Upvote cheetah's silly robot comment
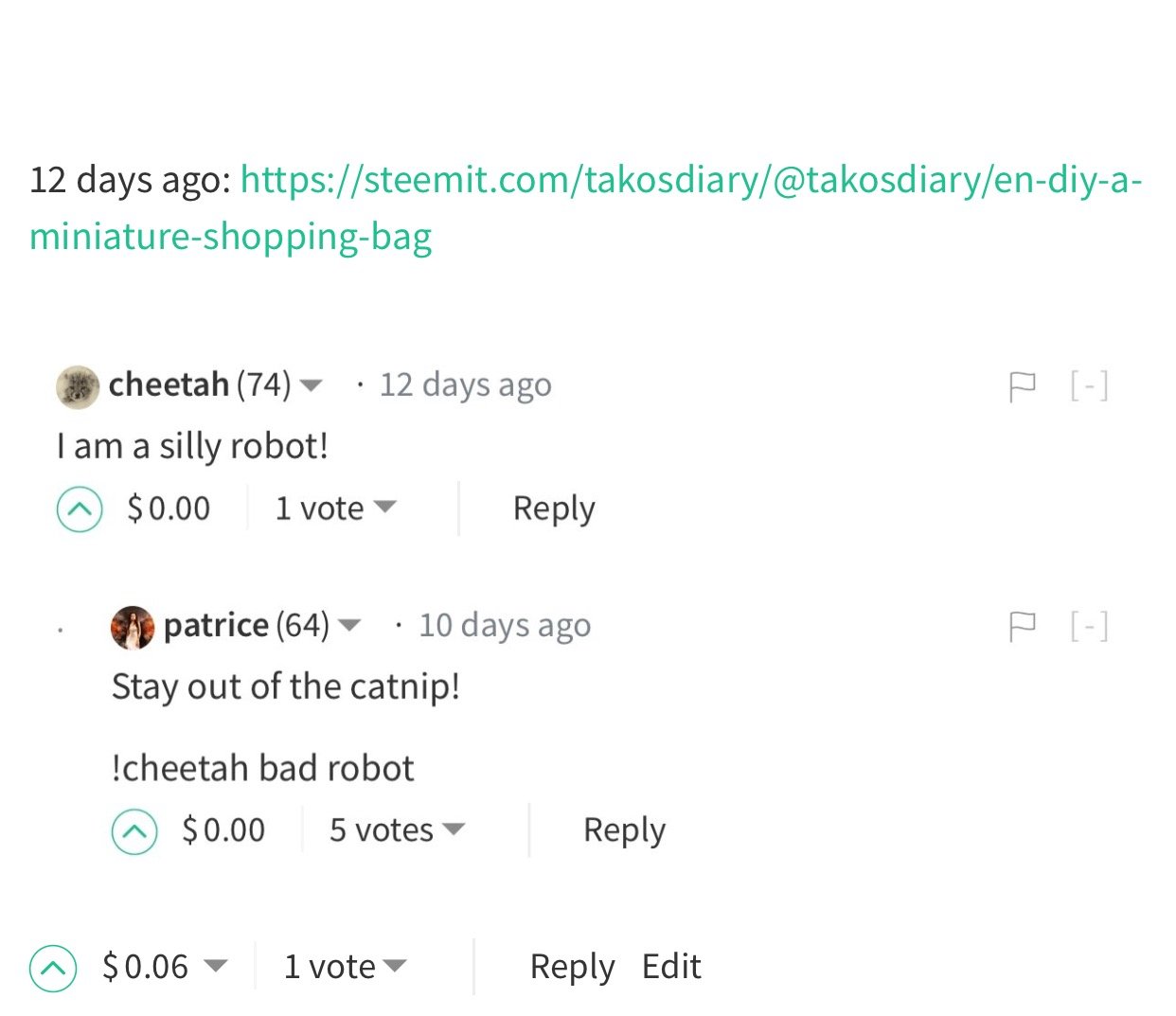The width and height of the screenshot is (1176, 1016). [x=80, y=509]
